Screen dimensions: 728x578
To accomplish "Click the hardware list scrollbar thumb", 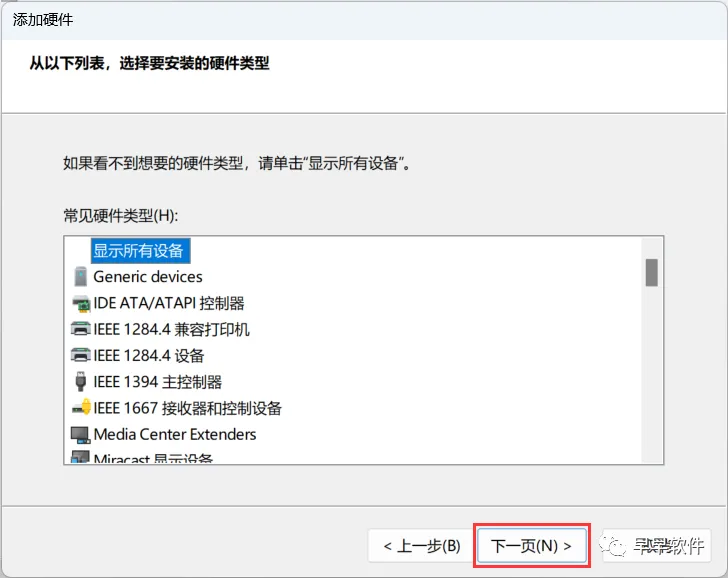I will (x=651, y=273).
